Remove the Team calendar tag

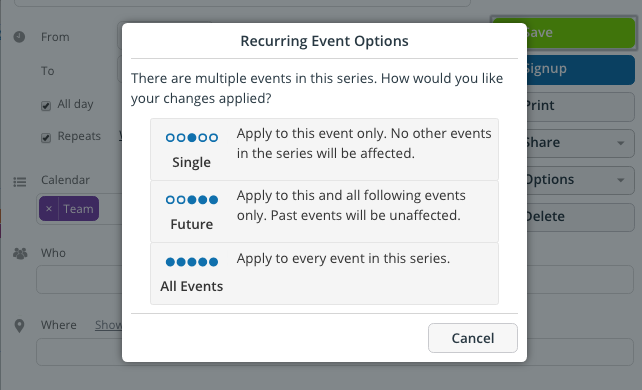[49, 209]
